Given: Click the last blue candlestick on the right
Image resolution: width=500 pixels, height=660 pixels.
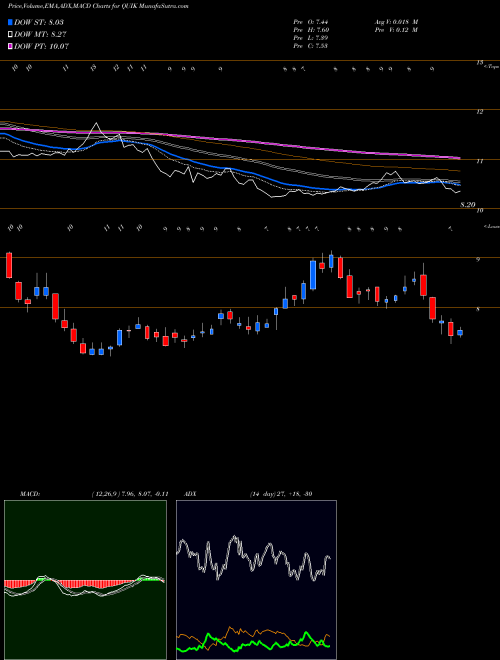Looking at the screenshot, I should point(460,333).
